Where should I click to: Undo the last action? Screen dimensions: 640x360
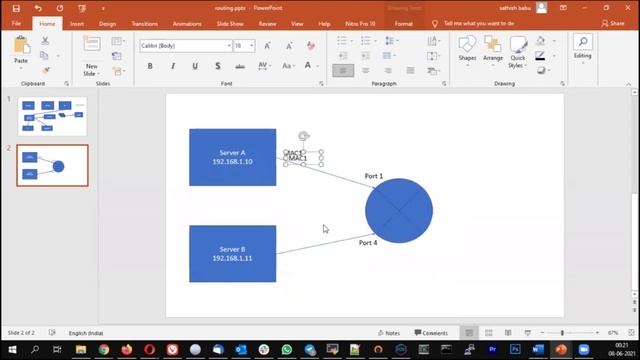[x=38, y=8]
